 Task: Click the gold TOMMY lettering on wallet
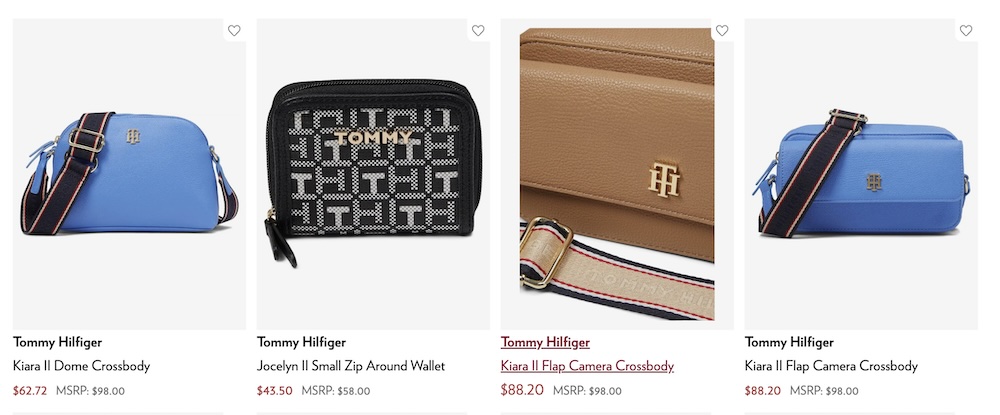pyautogui.click(x=373, y=138)
